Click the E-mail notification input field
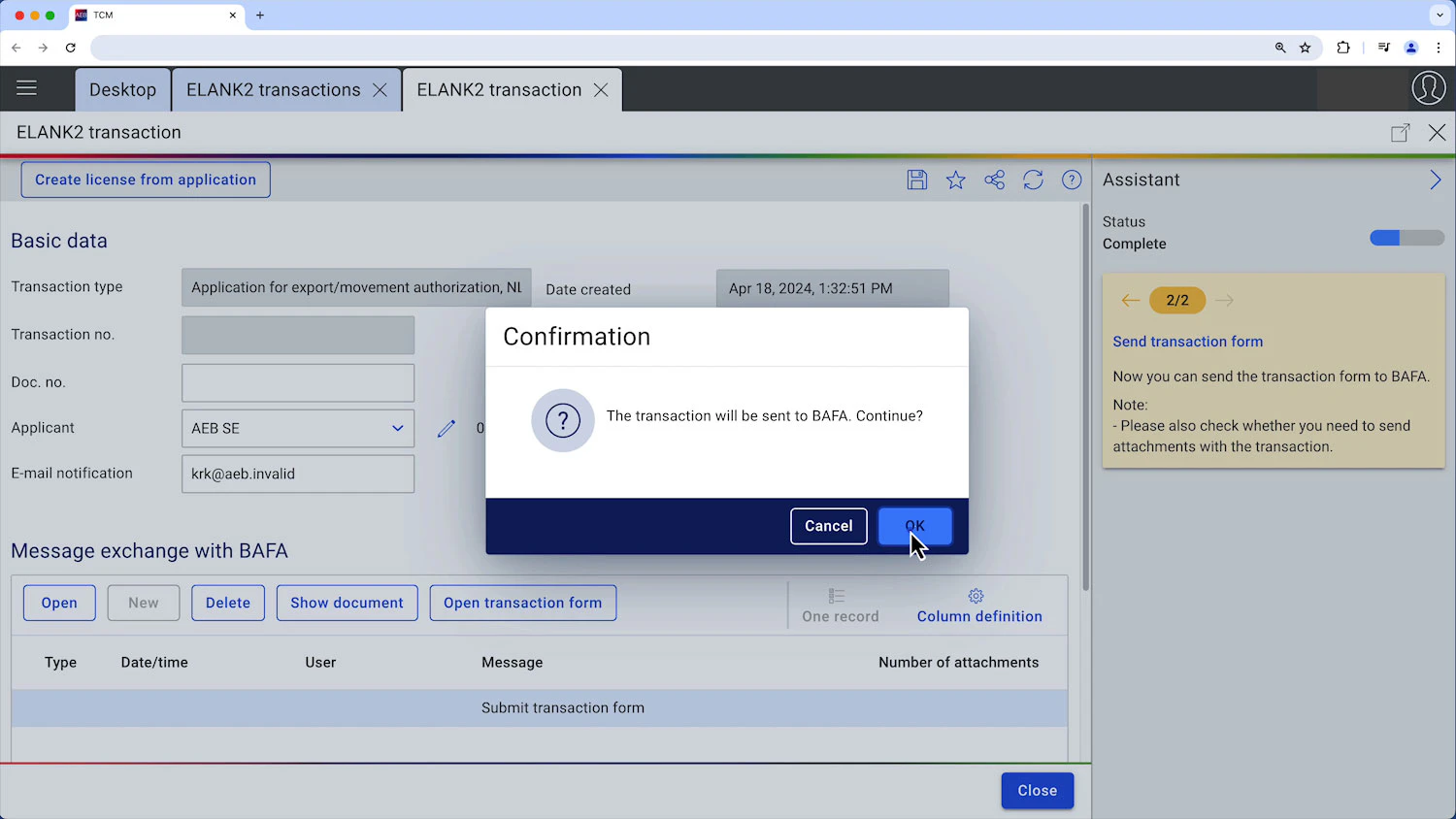This screenshot has width=1456, height=819. coord(297,474)
